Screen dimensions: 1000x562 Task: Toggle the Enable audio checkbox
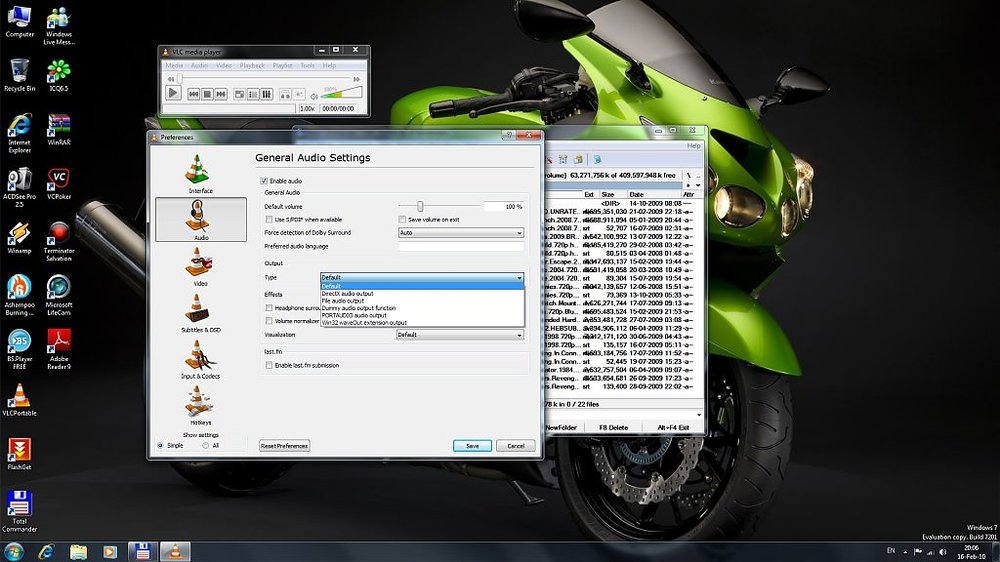[263, 181]
